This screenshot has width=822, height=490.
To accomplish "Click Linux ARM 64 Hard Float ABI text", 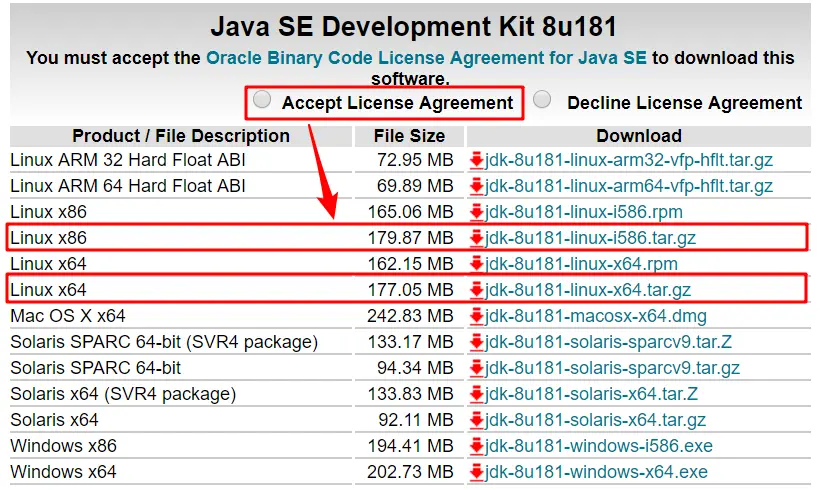I will click(x=128, y=186).
